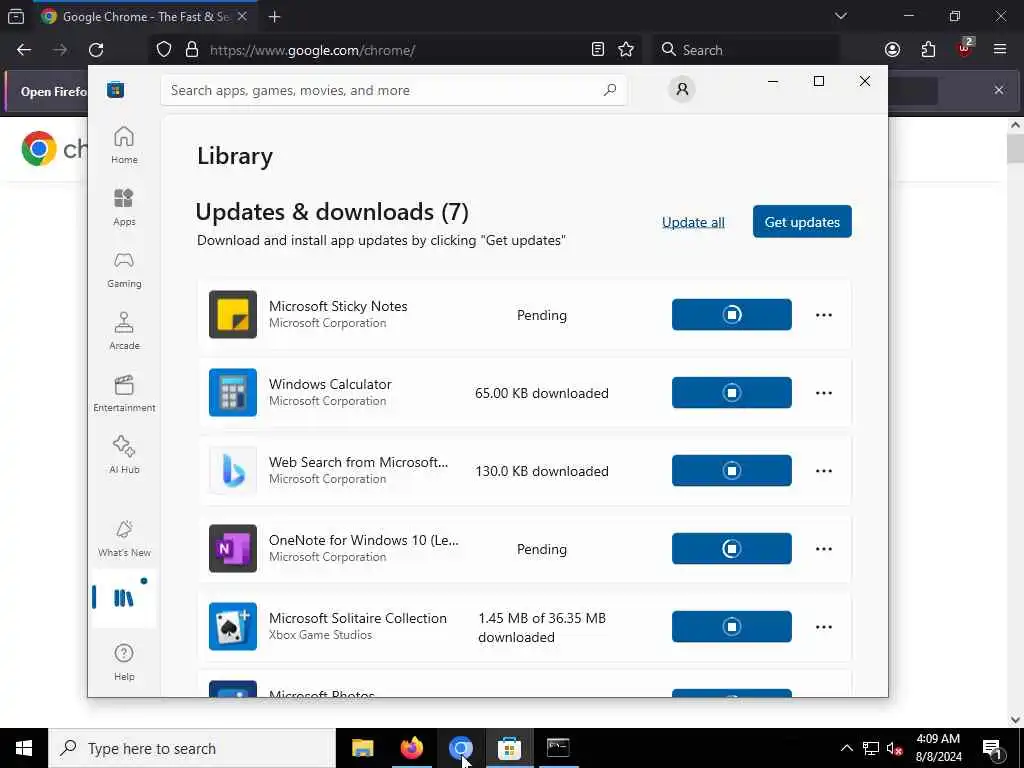Open the Windows Start menu

point(24,748)
